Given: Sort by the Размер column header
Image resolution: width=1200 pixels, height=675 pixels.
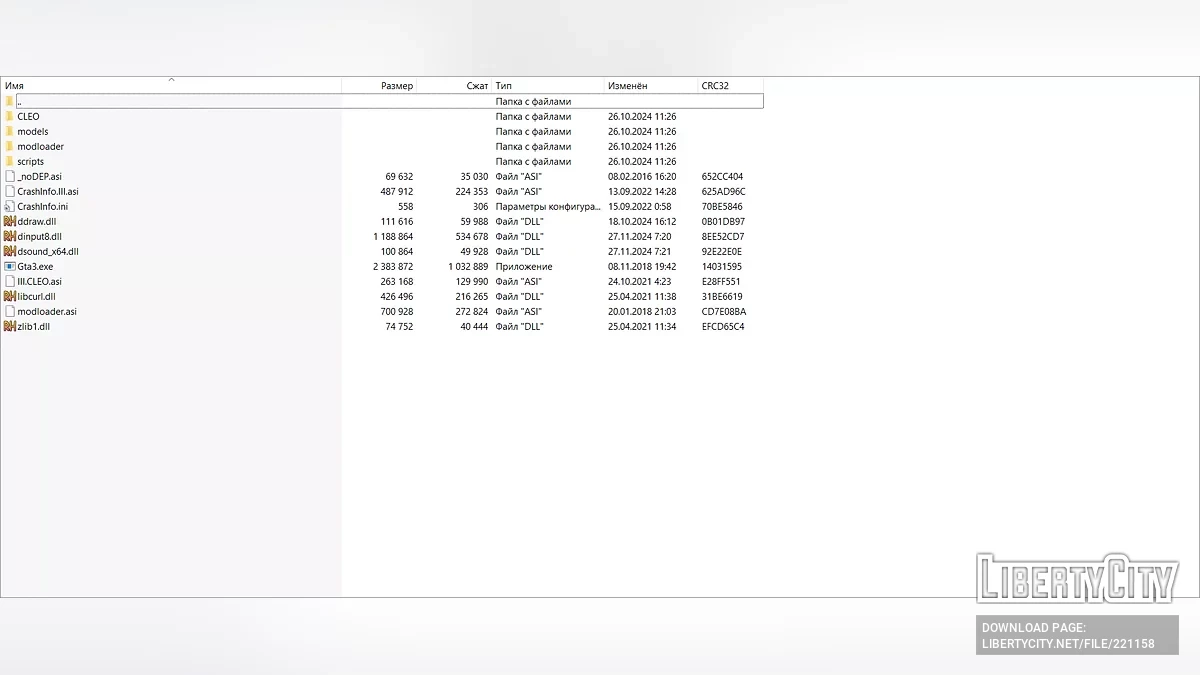Looking at the screenshot, I should click(x=396, y=86).
